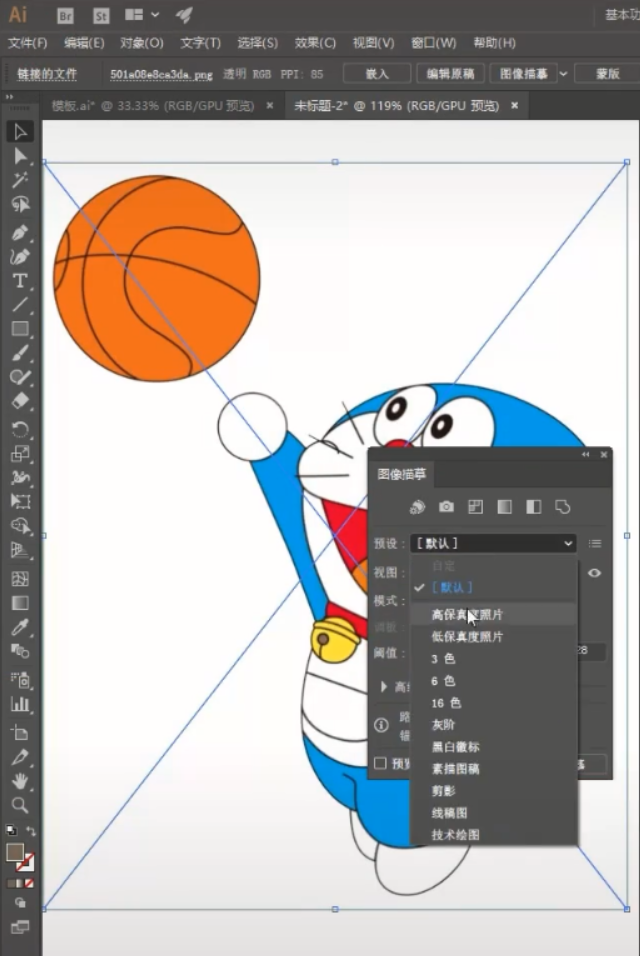Select the Scale tool

[x=20, y=454]
